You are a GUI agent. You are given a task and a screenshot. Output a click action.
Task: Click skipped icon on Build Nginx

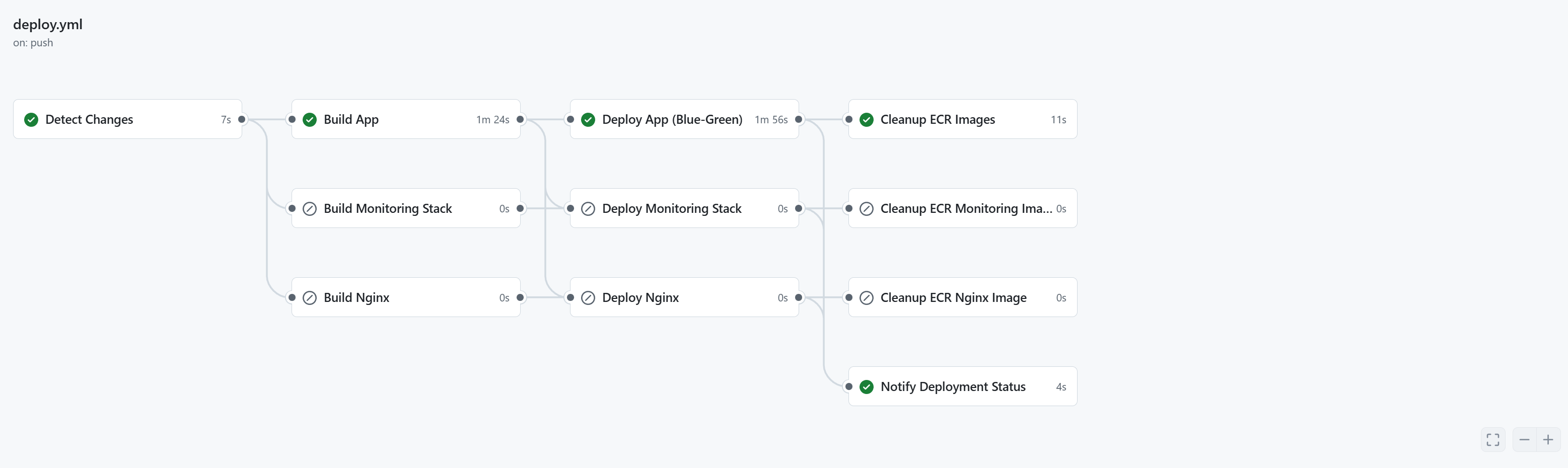pos(310,297)
